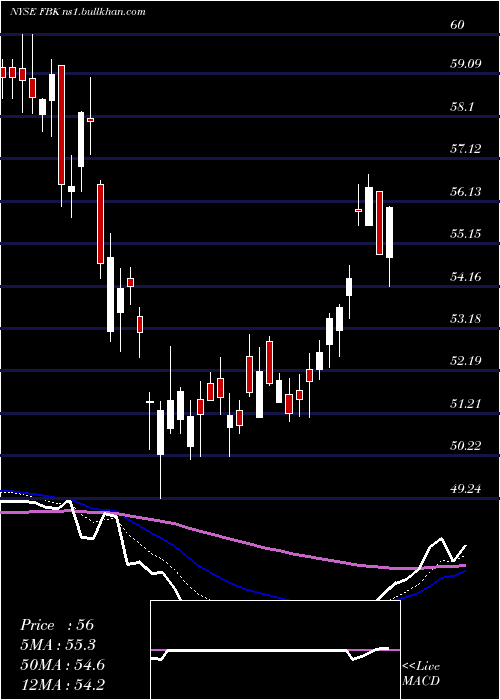This screenshot has height=700, width=500.
Task: Click the NYSE FBK chart title
Action: tap(78, 12)
